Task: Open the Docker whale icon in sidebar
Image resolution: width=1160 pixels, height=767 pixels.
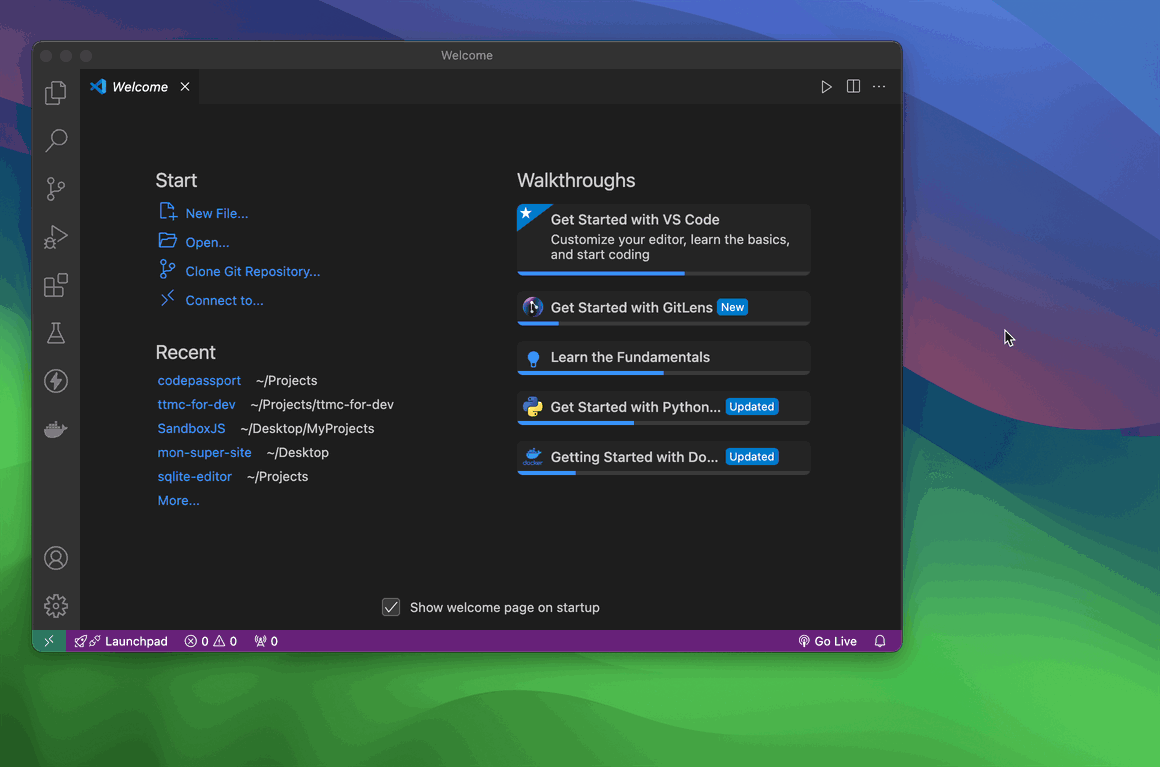Action: point(55,429)
